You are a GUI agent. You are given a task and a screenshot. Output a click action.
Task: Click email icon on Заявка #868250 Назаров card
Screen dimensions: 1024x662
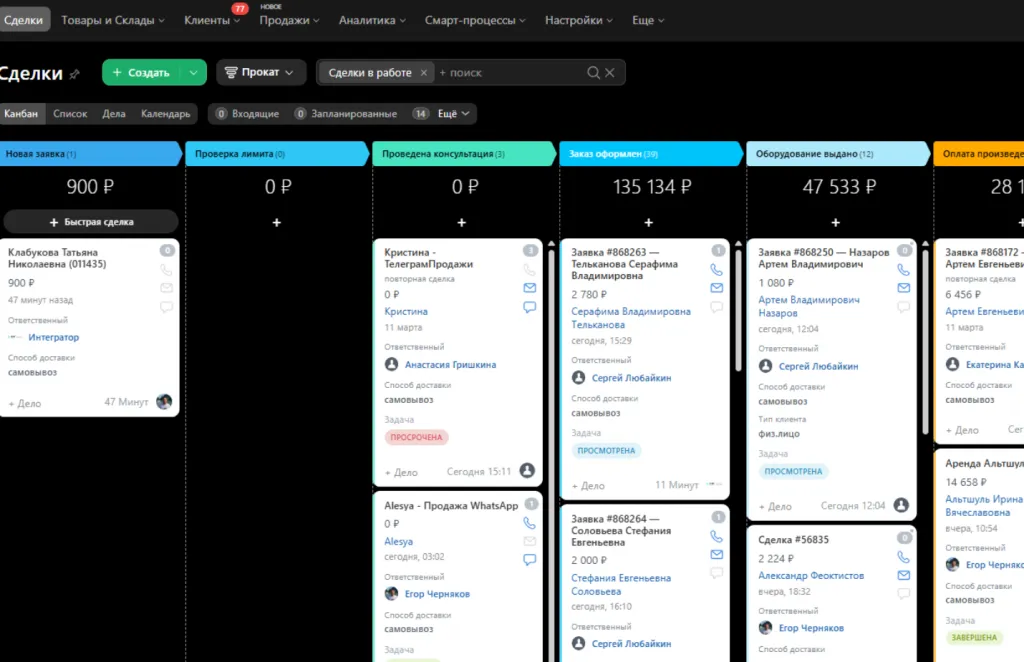903,288
